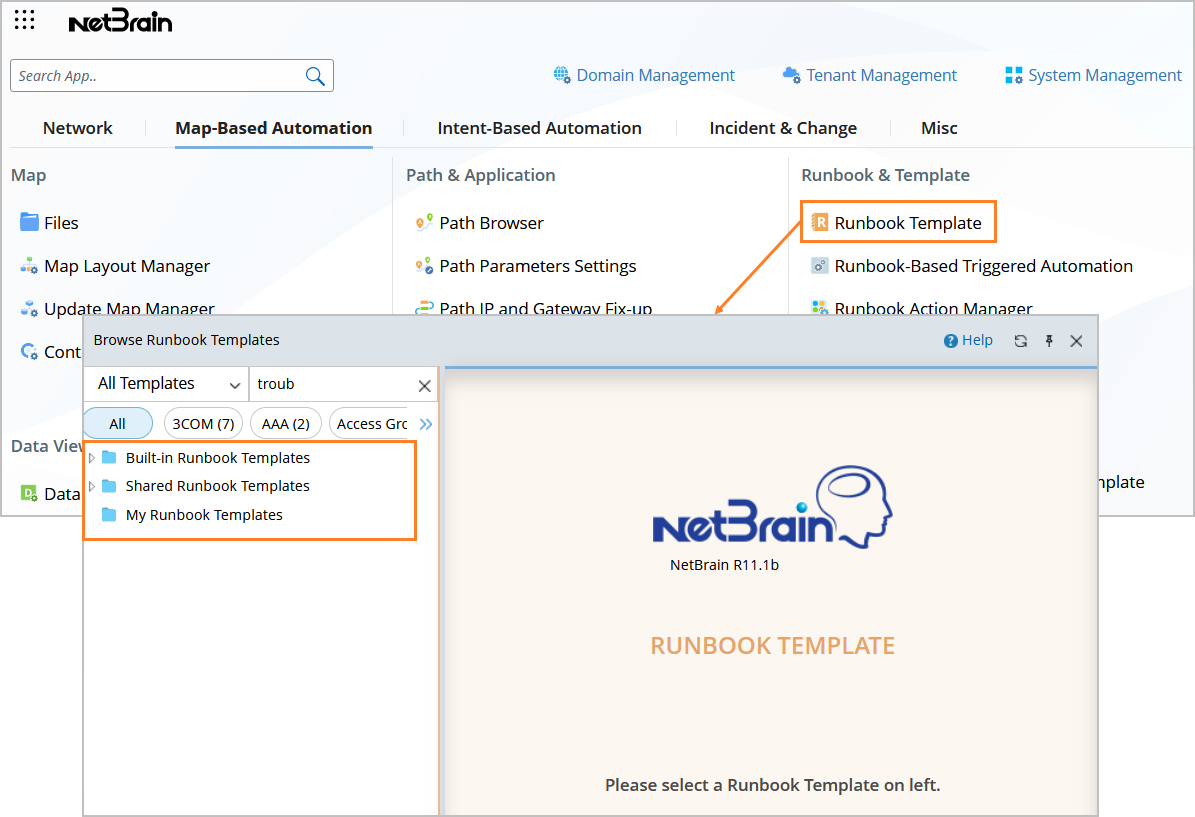Clear the troub search text

point(424,386)
